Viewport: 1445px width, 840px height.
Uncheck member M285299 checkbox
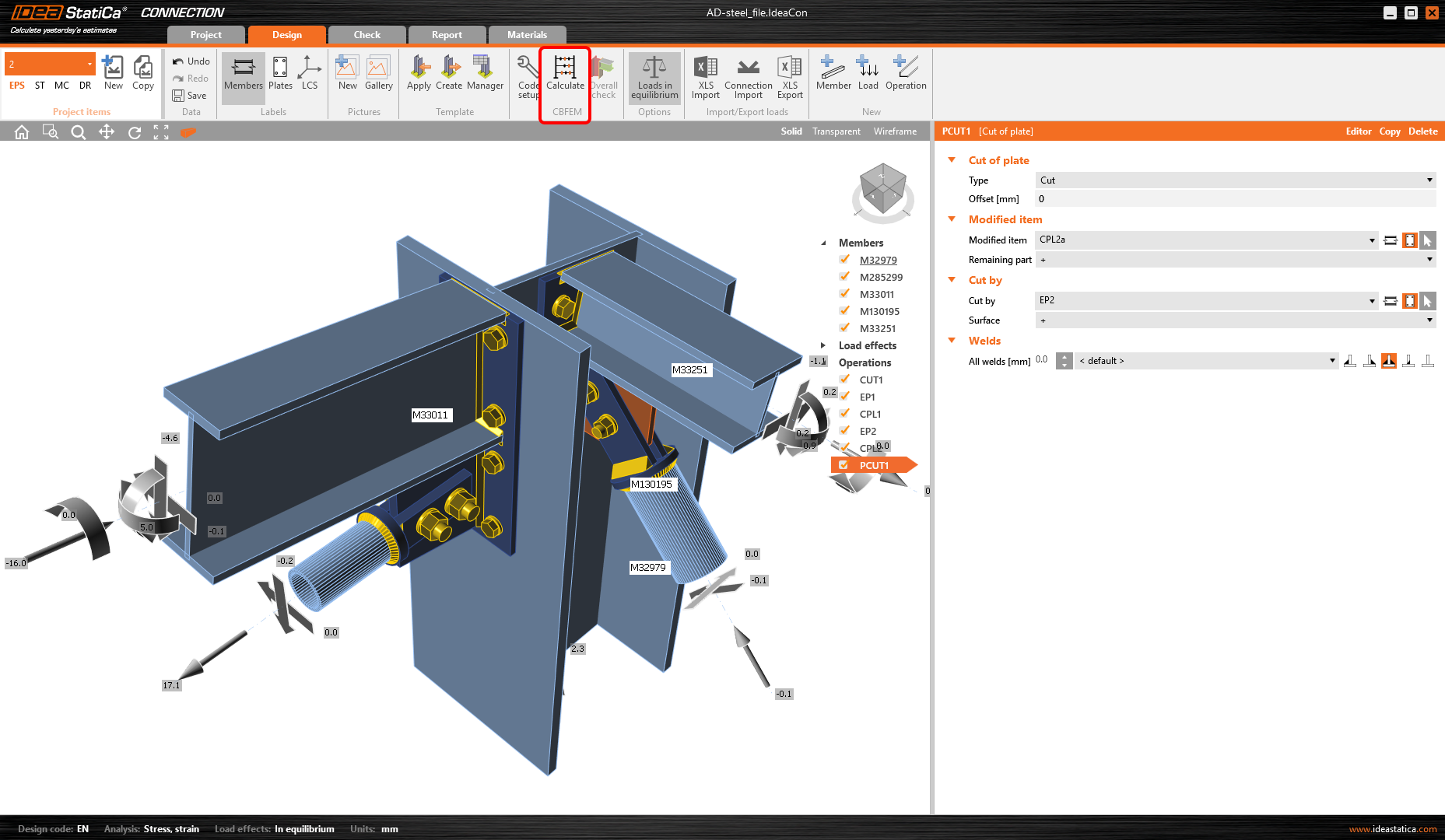tap(844, 277)
